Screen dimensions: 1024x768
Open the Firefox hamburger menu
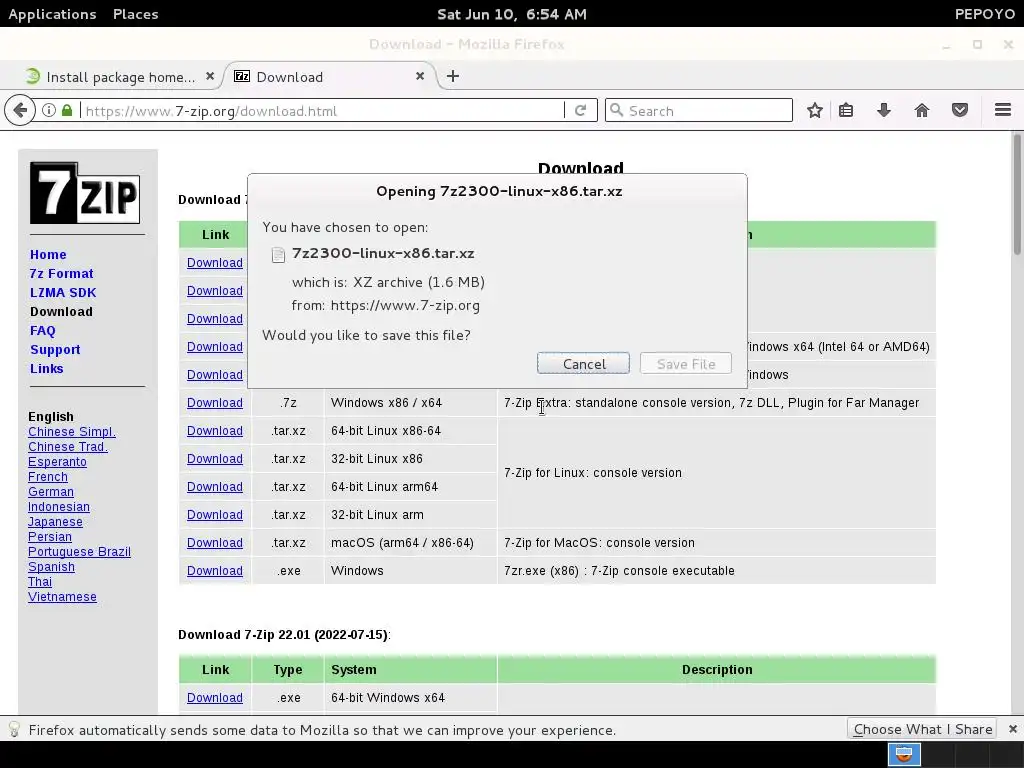coord(1002,110)
